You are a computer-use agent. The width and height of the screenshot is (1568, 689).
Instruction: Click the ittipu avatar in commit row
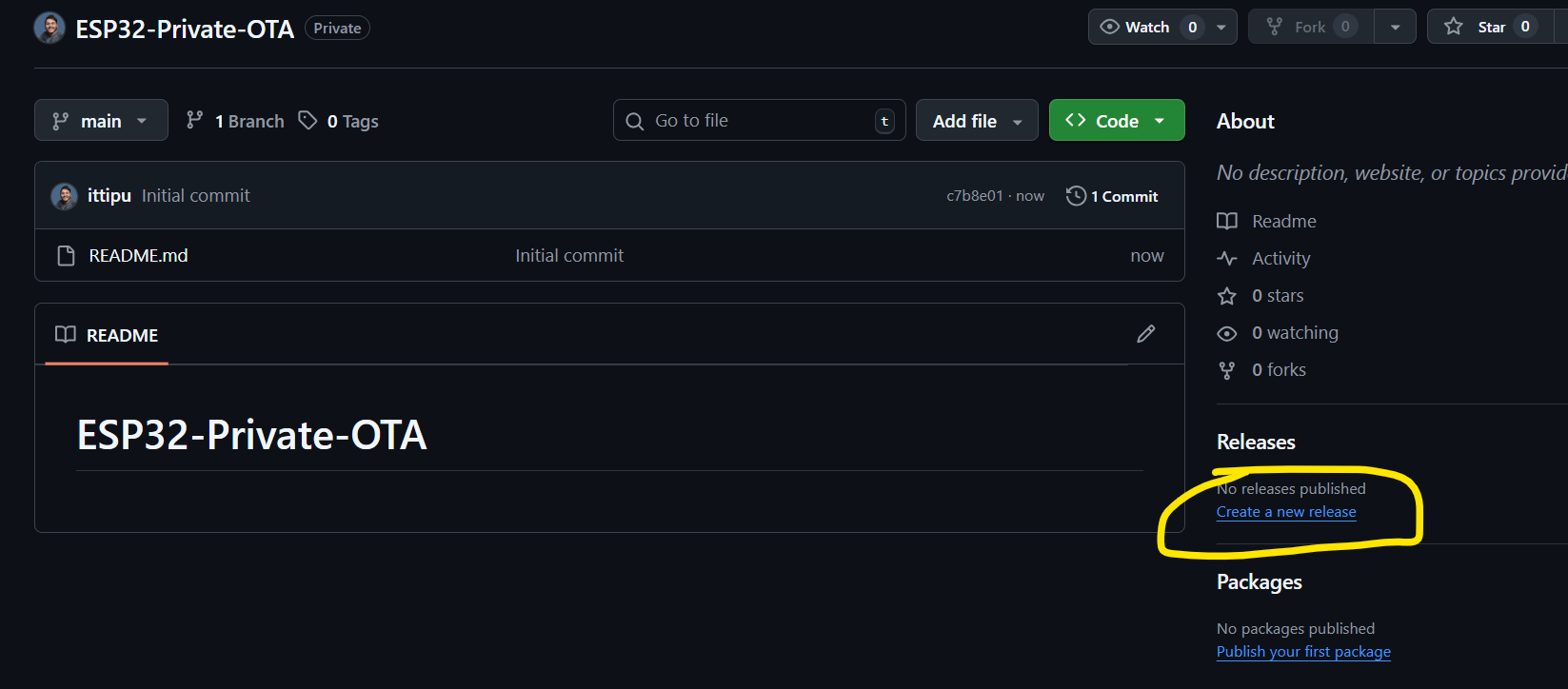[x=65, y=196]
